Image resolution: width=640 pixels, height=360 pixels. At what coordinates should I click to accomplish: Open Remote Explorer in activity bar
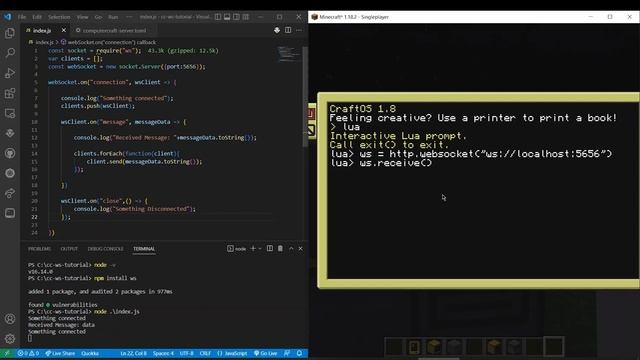pyautogui.click(x=10, y=113)
